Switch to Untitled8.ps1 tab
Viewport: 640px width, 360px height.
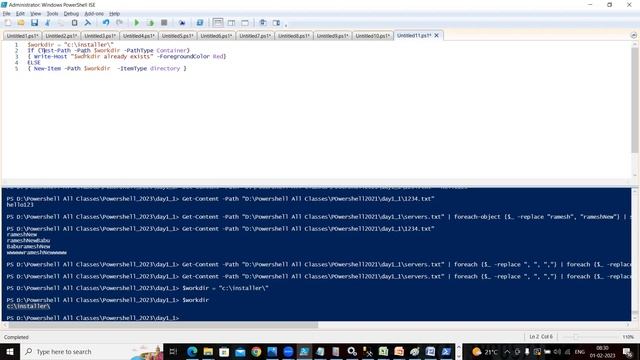pyautogui.click(x=294, y=36)
